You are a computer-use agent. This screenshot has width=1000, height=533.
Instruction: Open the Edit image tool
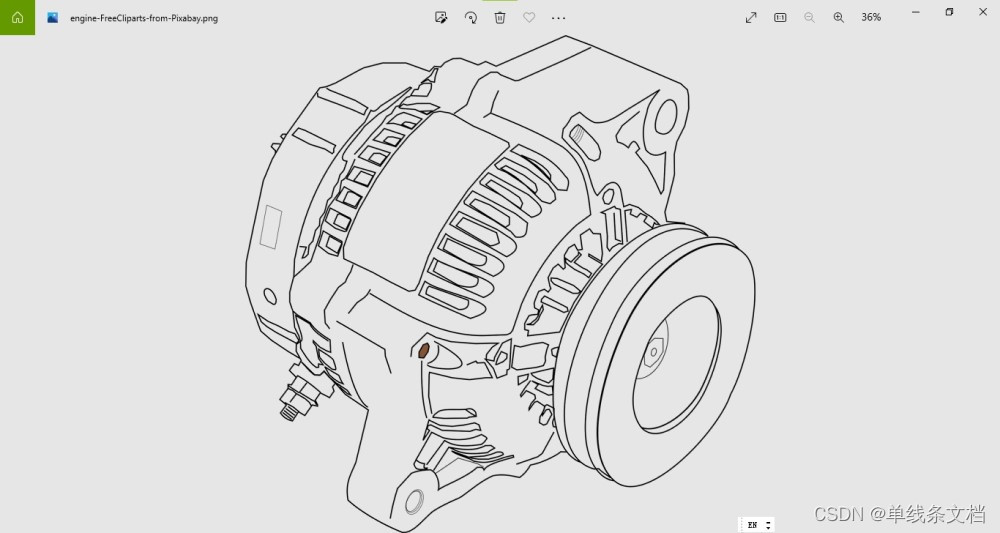[441, 17]
